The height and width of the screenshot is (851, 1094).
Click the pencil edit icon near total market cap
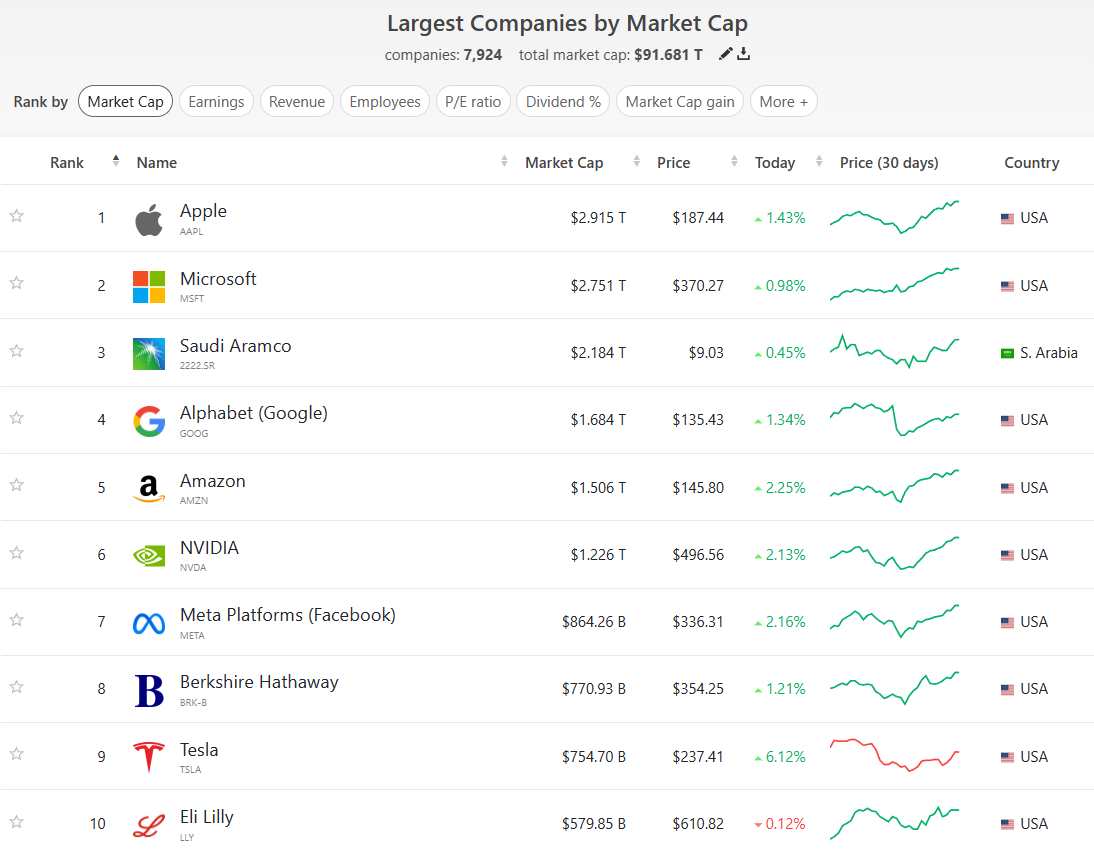tap(726, 54)
